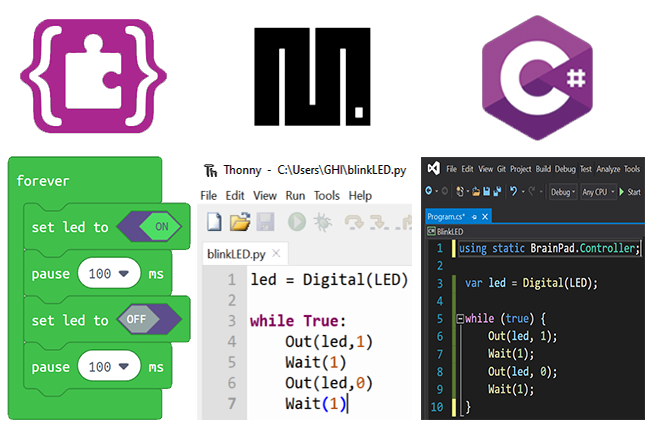This screenshot has width=650, height=433.
Task: Click 'while True:' line in Thonny editor
Action: click(x=298, y=321)
